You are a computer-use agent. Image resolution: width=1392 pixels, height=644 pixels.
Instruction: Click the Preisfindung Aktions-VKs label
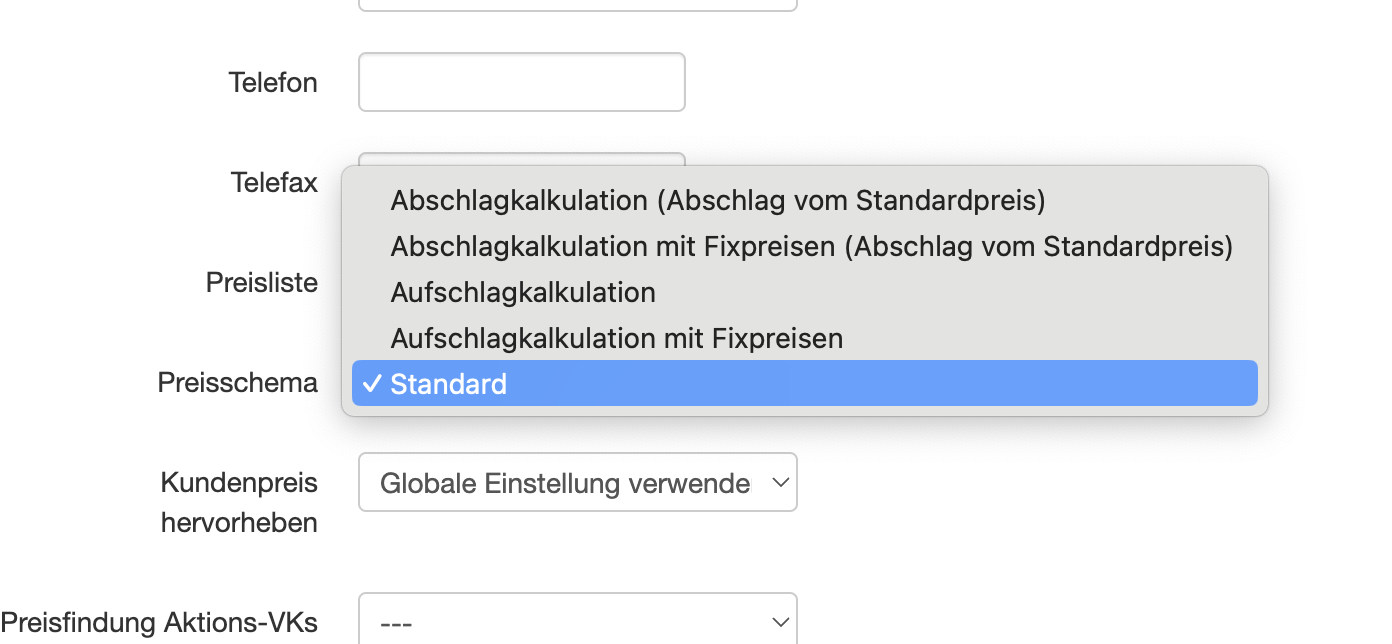[162, 621]
